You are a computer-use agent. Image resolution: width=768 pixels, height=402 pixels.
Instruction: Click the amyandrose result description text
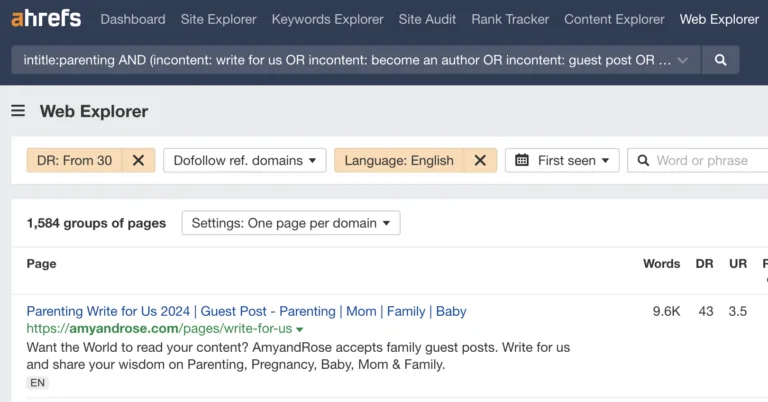pyautogui.click(x=298, y=356)
